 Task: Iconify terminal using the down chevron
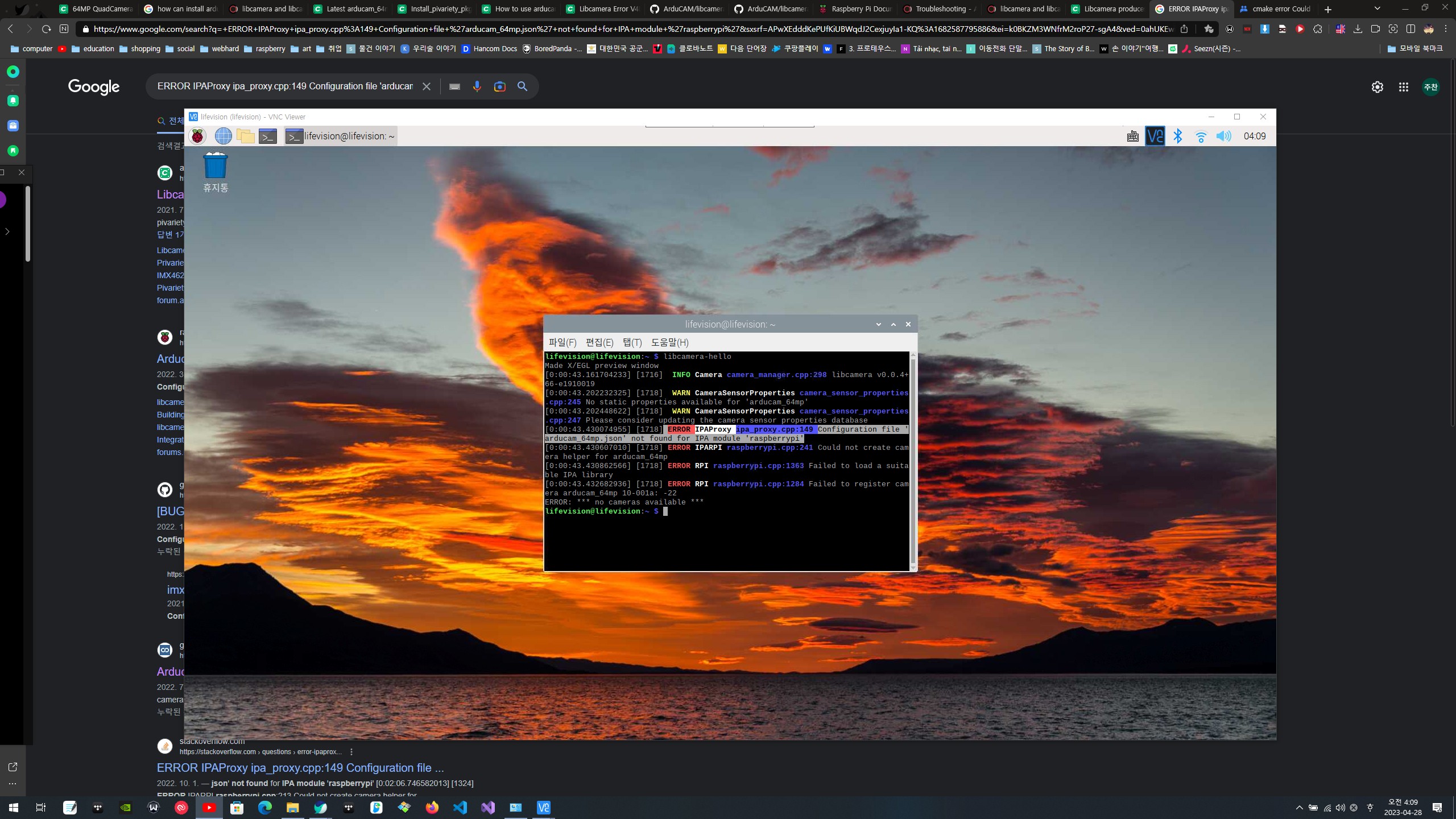pos(879,324)
